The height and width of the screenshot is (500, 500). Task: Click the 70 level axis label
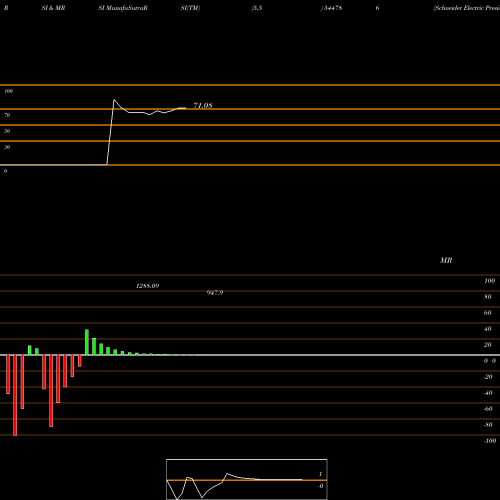7,115
